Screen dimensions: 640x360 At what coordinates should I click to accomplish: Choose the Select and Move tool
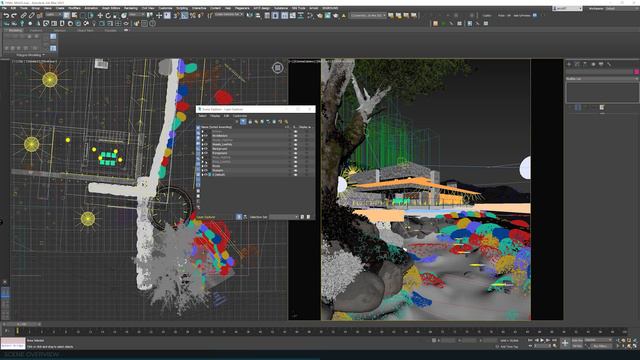tap(100, 16)
